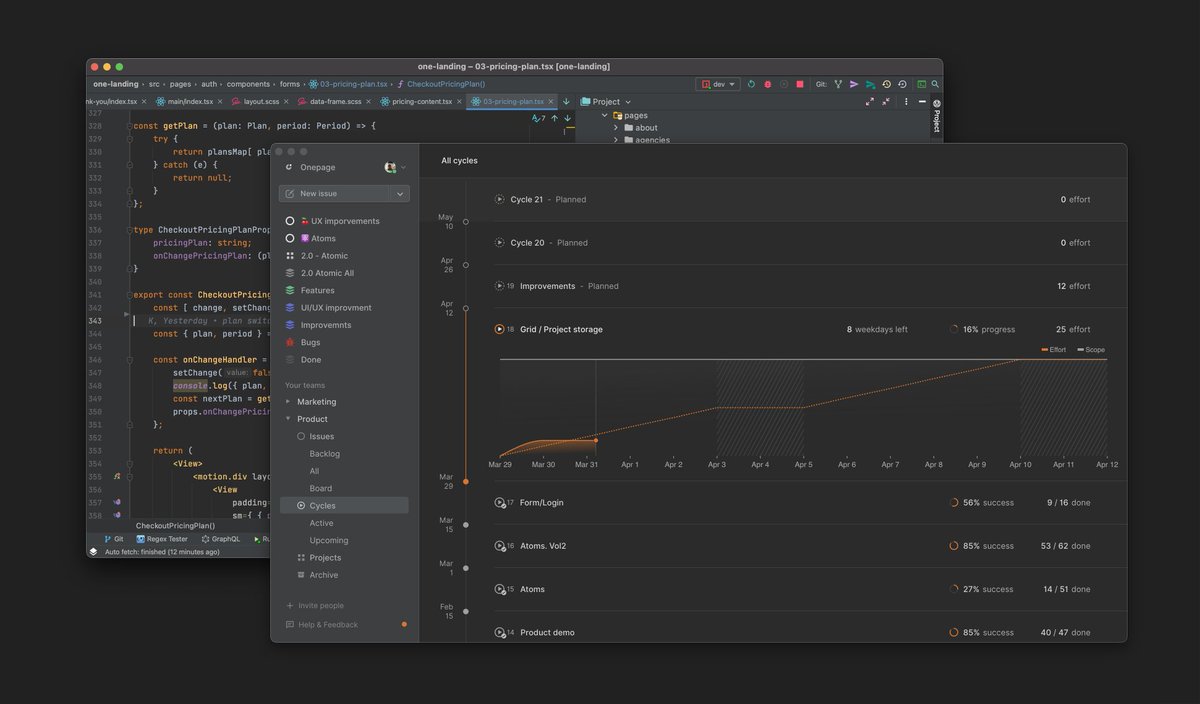The width and height of the screenshot is (1200, 704).
Task: Stop the running dev process in IDE
Action: click(x=800, y=85)
